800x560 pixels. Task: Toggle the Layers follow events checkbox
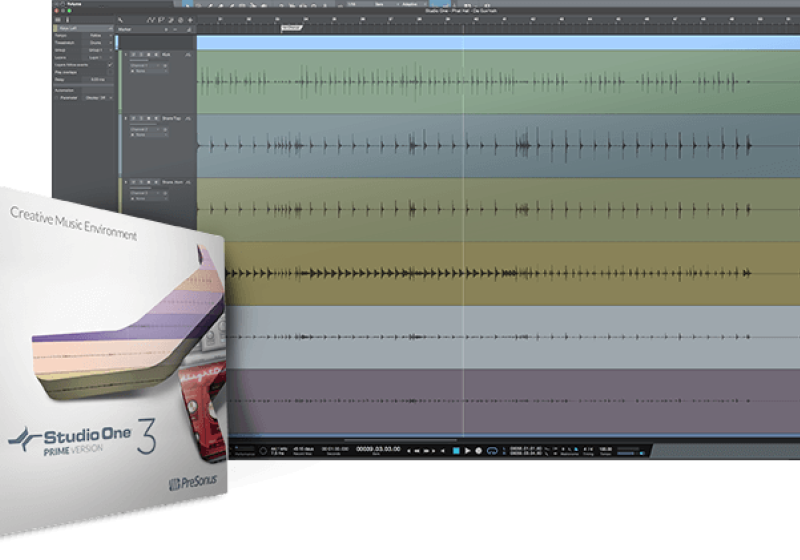coord(110,65)
